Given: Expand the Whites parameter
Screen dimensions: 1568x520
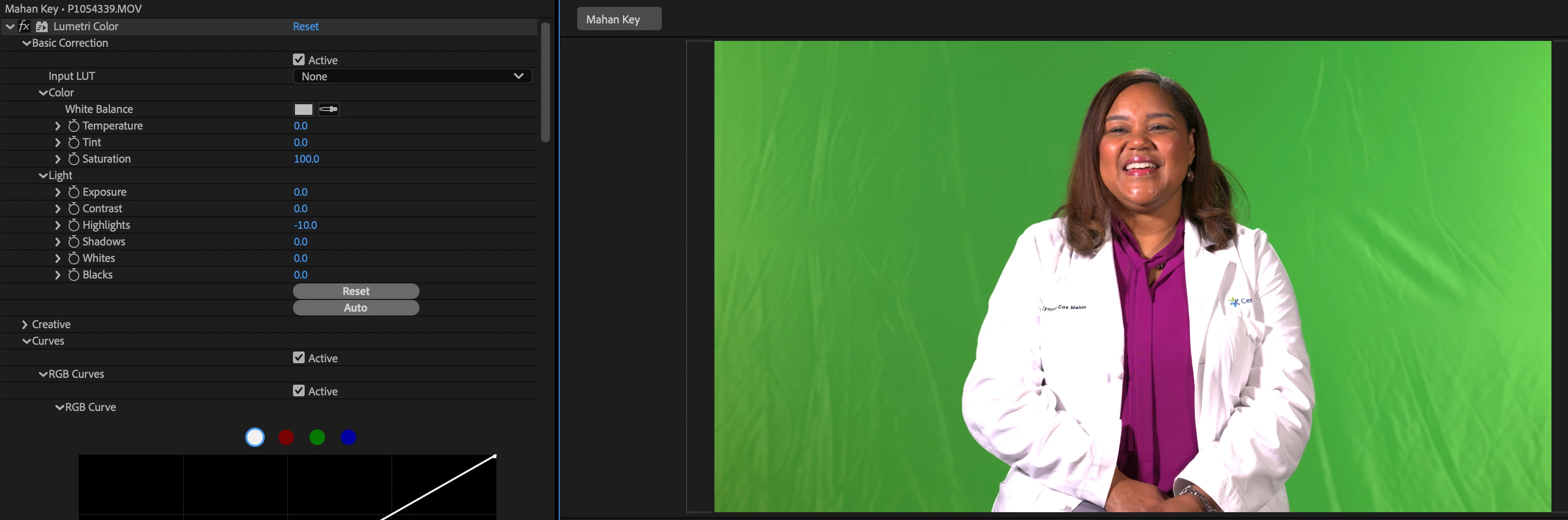Looking at the screenshot, I should 58,258.
